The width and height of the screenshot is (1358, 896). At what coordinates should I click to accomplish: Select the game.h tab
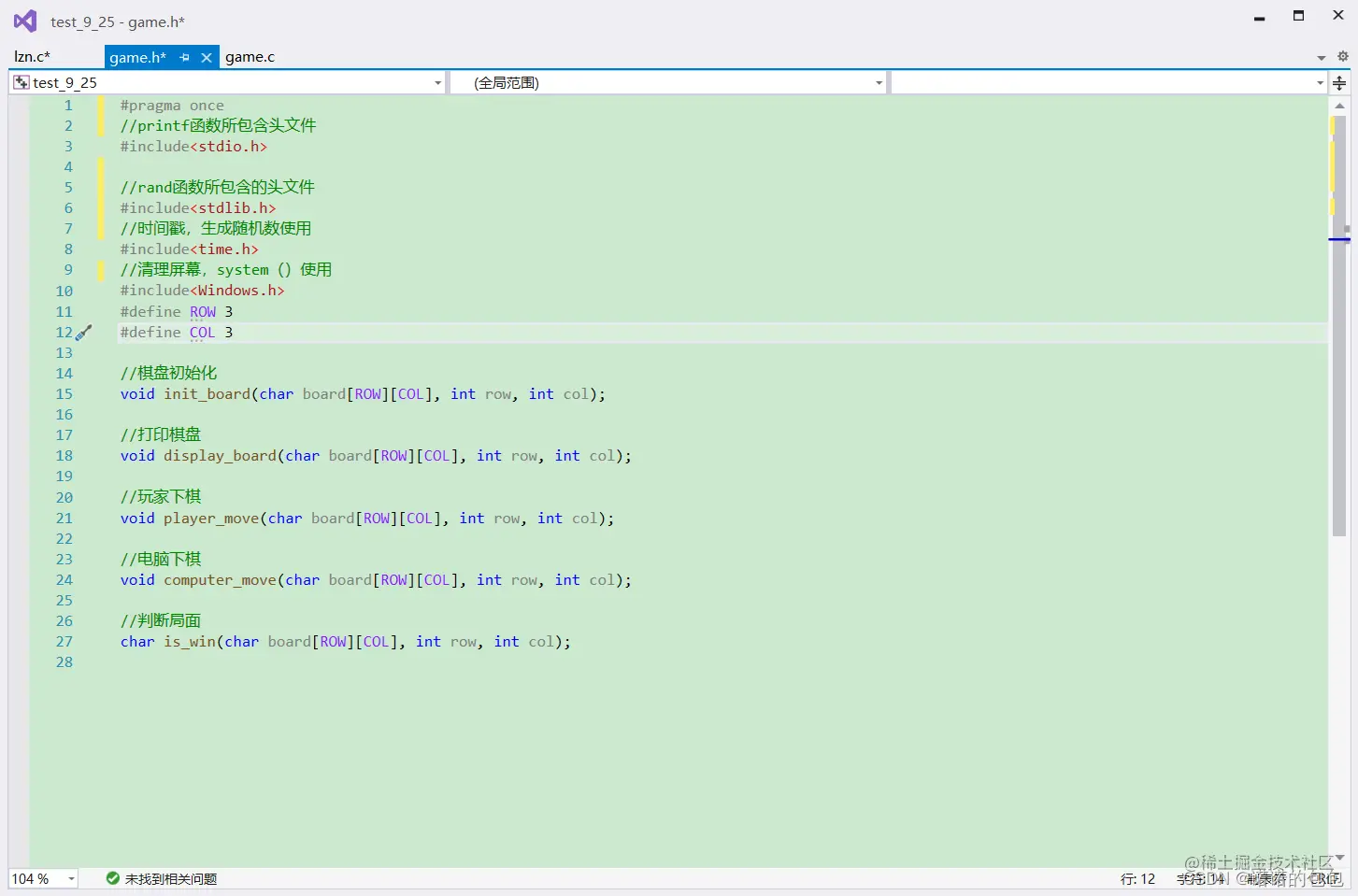click(137, 57)
